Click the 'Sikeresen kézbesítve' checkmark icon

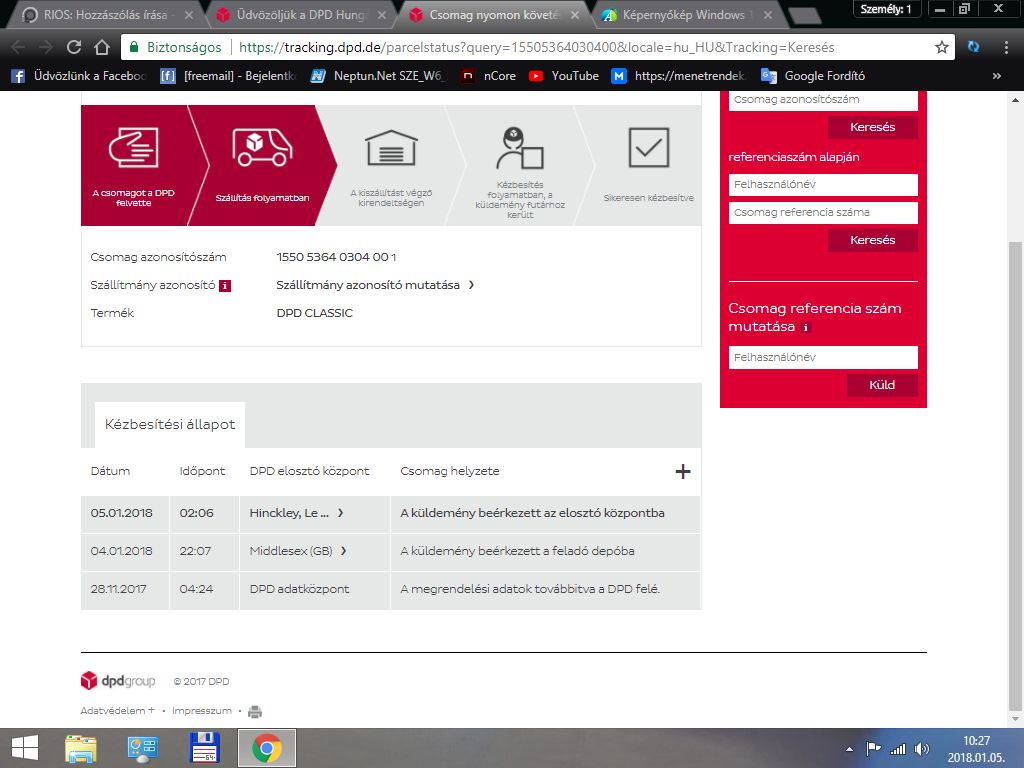(648, 148)
